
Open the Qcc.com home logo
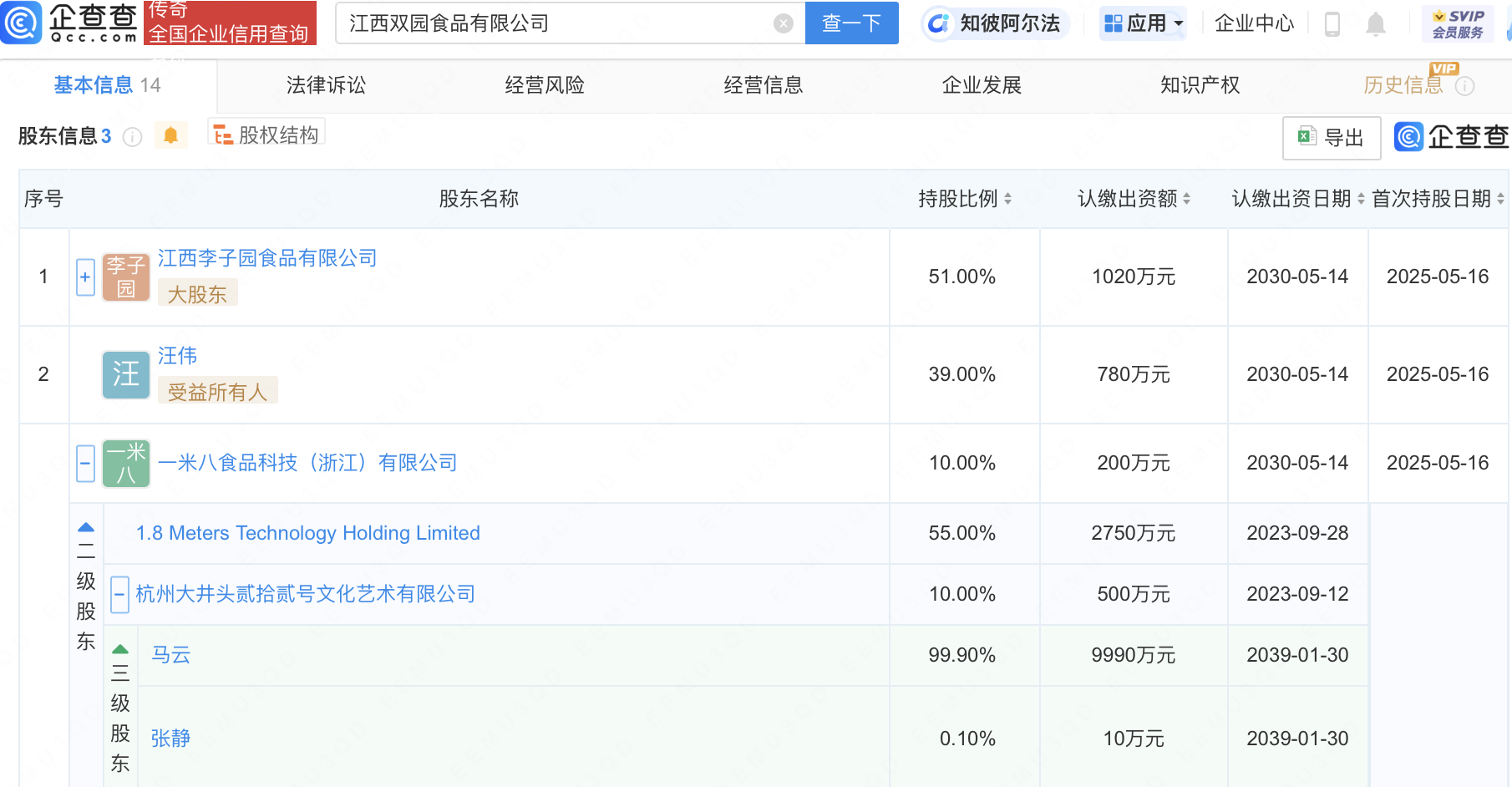tap(69, 23)
